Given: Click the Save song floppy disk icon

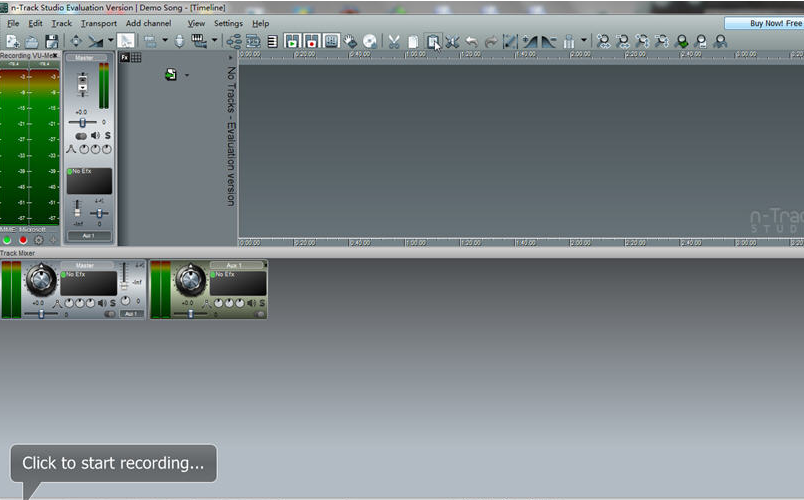Looking at the screenshot, I should coord(51,42).
